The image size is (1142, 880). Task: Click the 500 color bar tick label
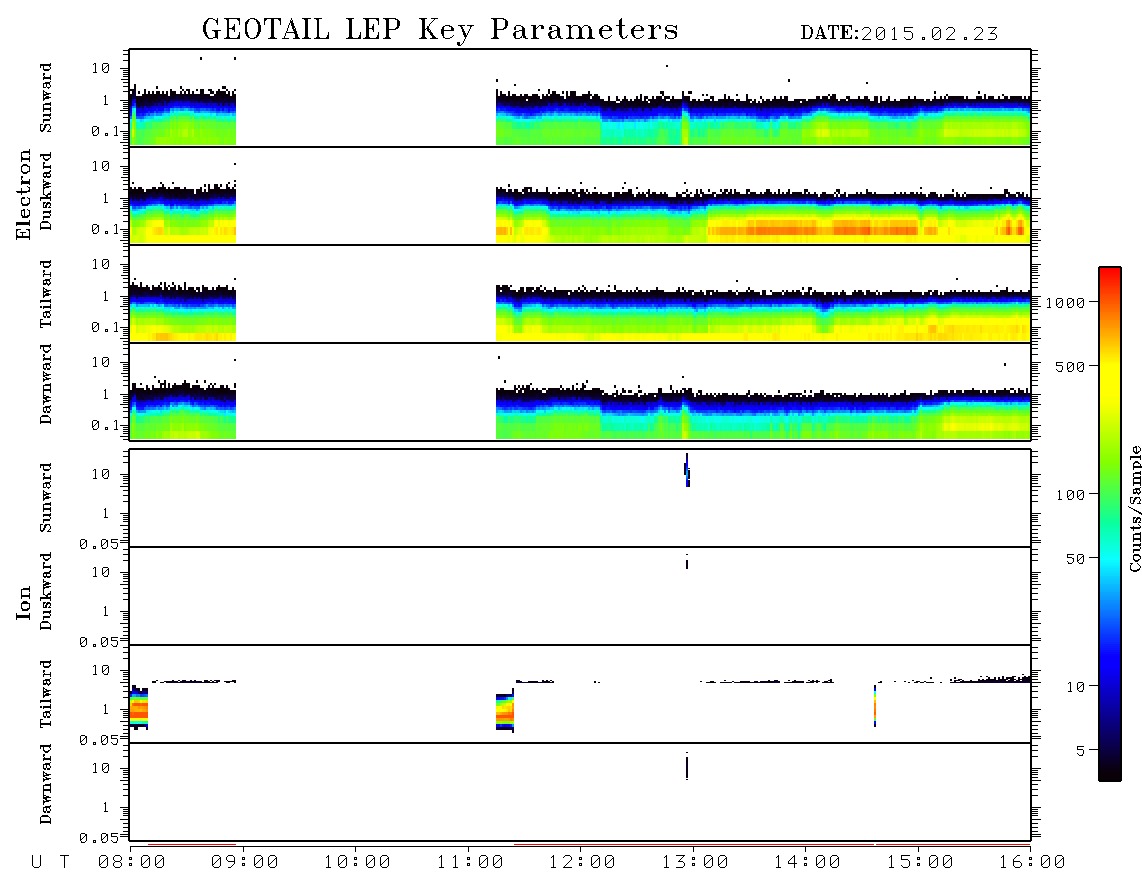pos(1070,367)
